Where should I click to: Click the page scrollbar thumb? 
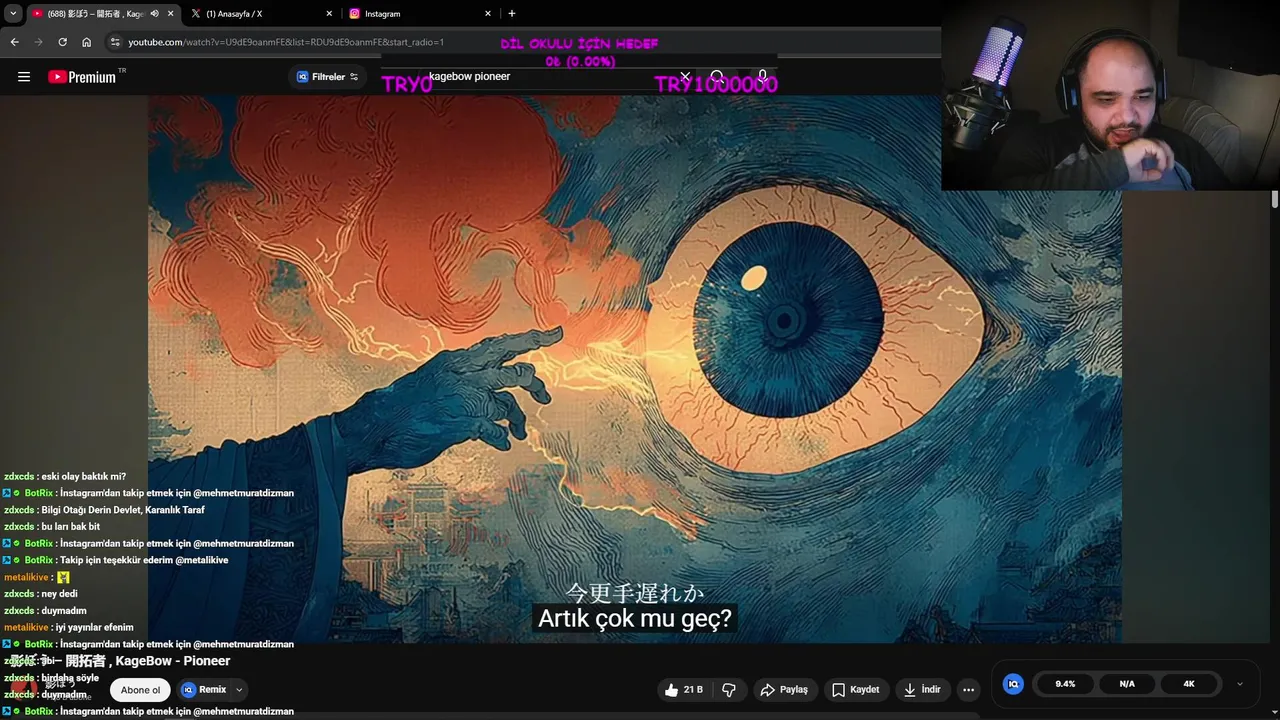point(1275,199)
